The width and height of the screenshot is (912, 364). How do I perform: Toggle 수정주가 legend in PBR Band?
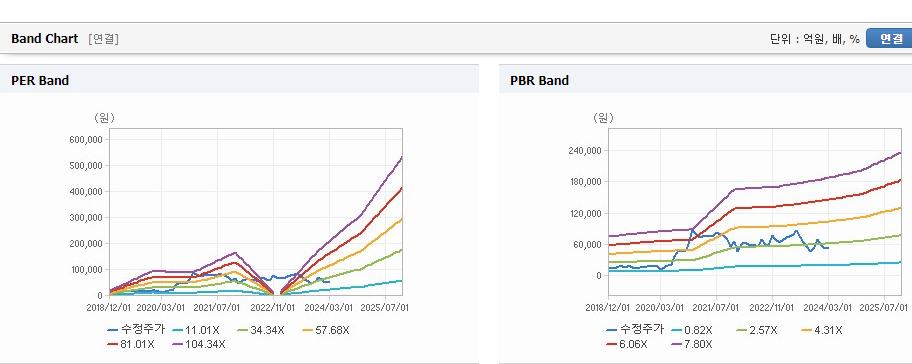click(x=635, y=329)
